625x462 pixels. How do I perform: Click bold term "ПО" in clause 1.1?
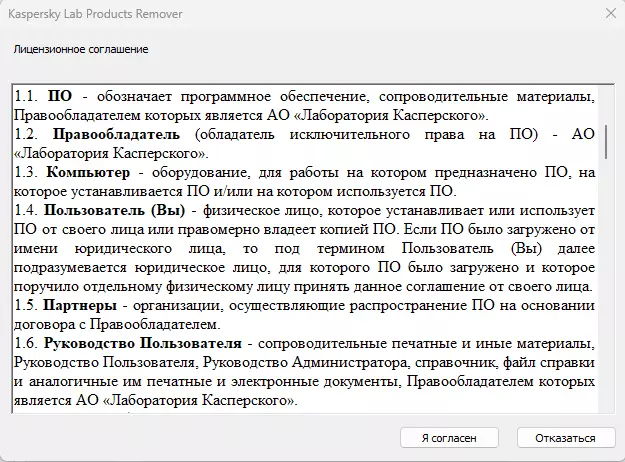(x=60, y=96)
